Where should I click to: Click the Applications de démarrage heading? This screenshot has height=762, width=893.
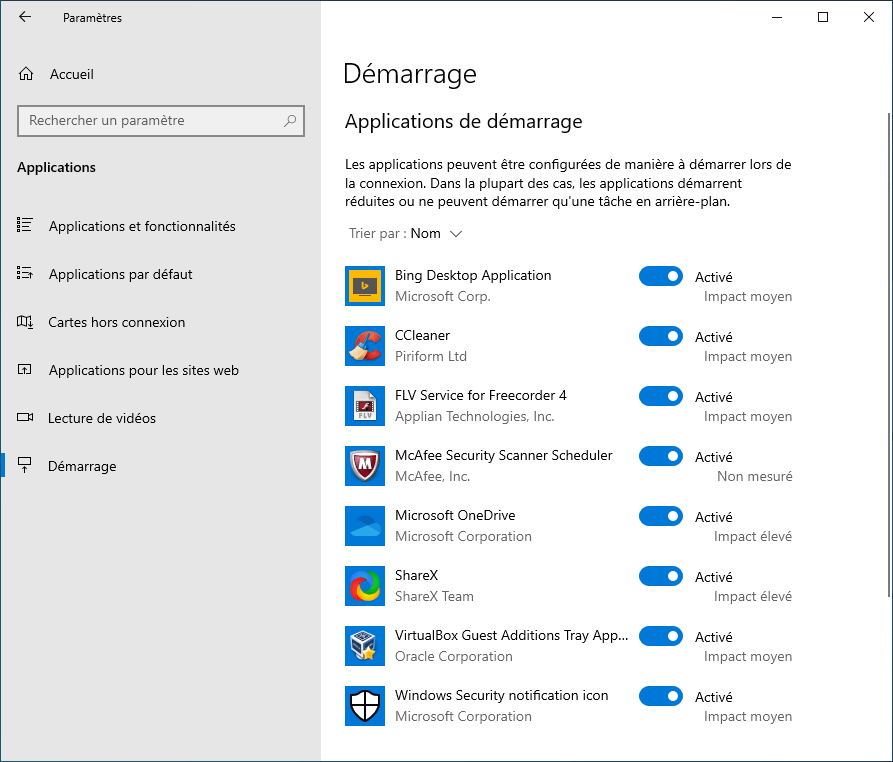[x=463, y=121]
